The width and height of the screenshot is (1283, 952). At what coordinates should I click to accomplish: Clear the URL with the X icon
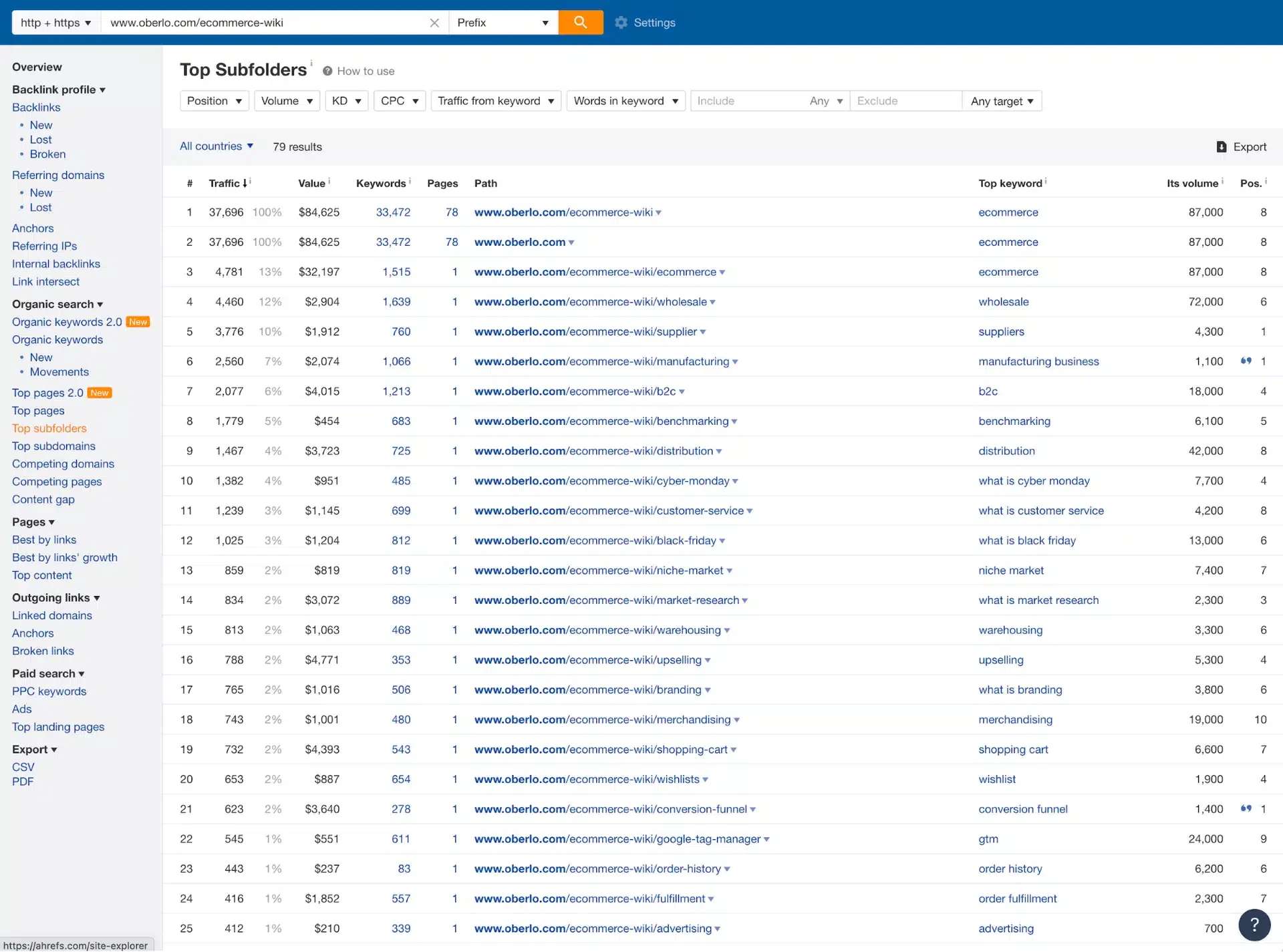[434, 23]
